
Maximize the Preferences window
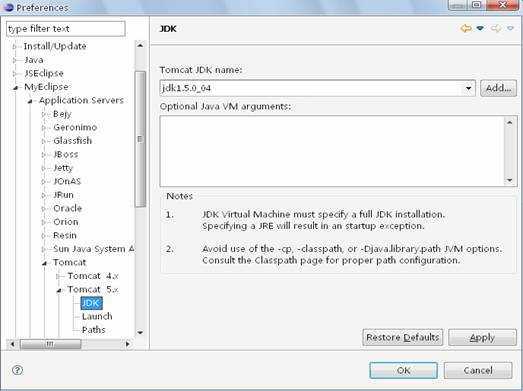(x=477, y=5)
